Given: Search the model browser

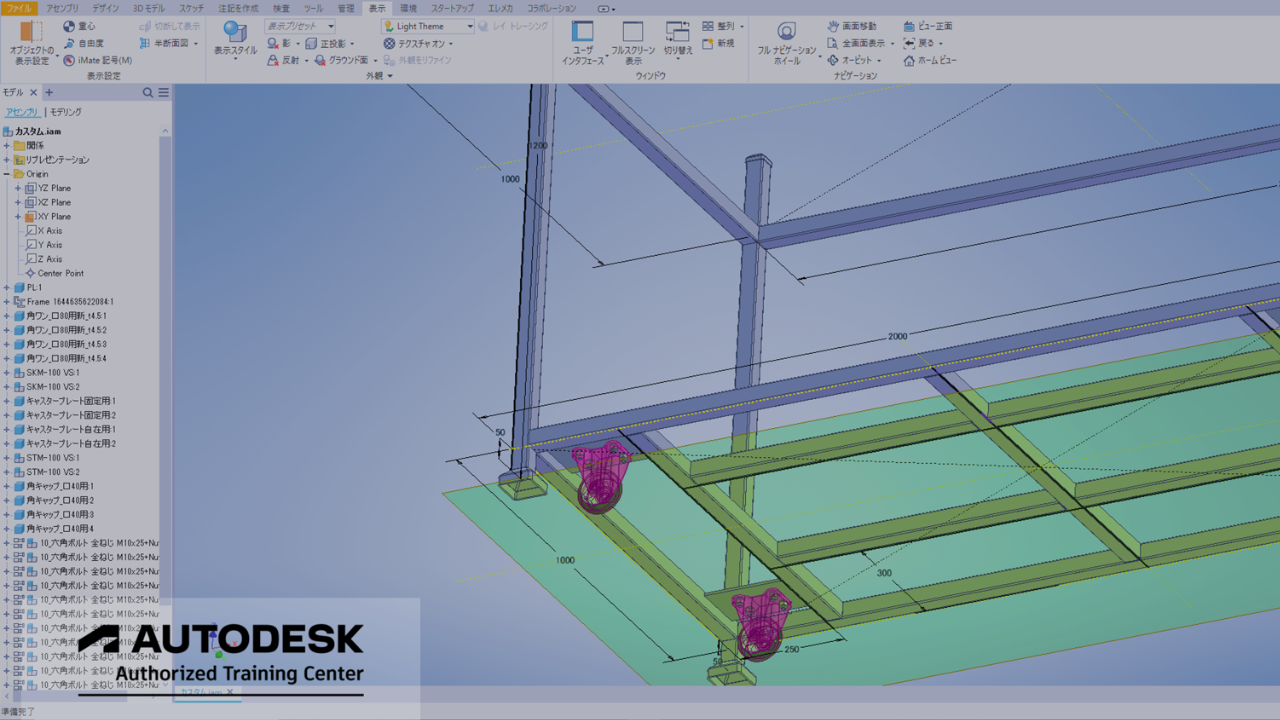Looking at the screenshot, I should (148, 92).
